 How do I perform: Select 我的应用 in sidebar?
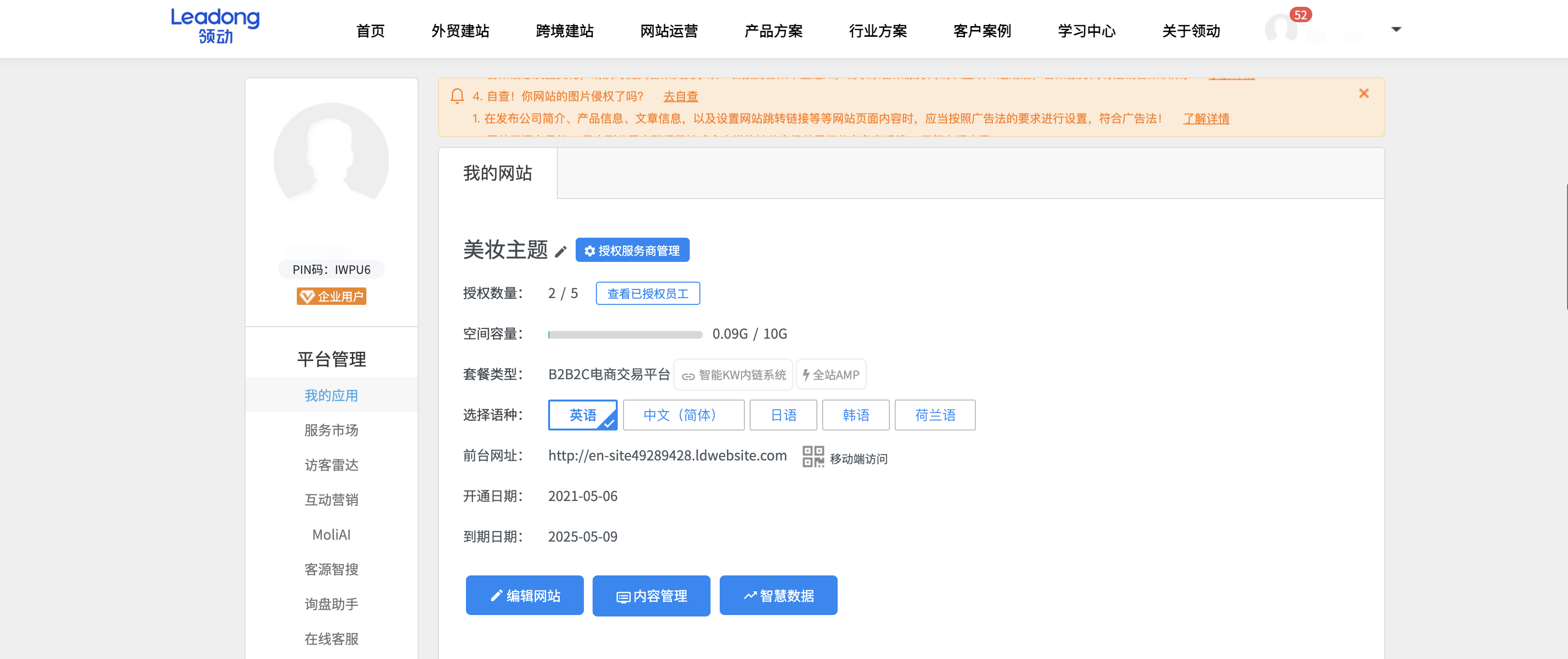click(332, 396)
